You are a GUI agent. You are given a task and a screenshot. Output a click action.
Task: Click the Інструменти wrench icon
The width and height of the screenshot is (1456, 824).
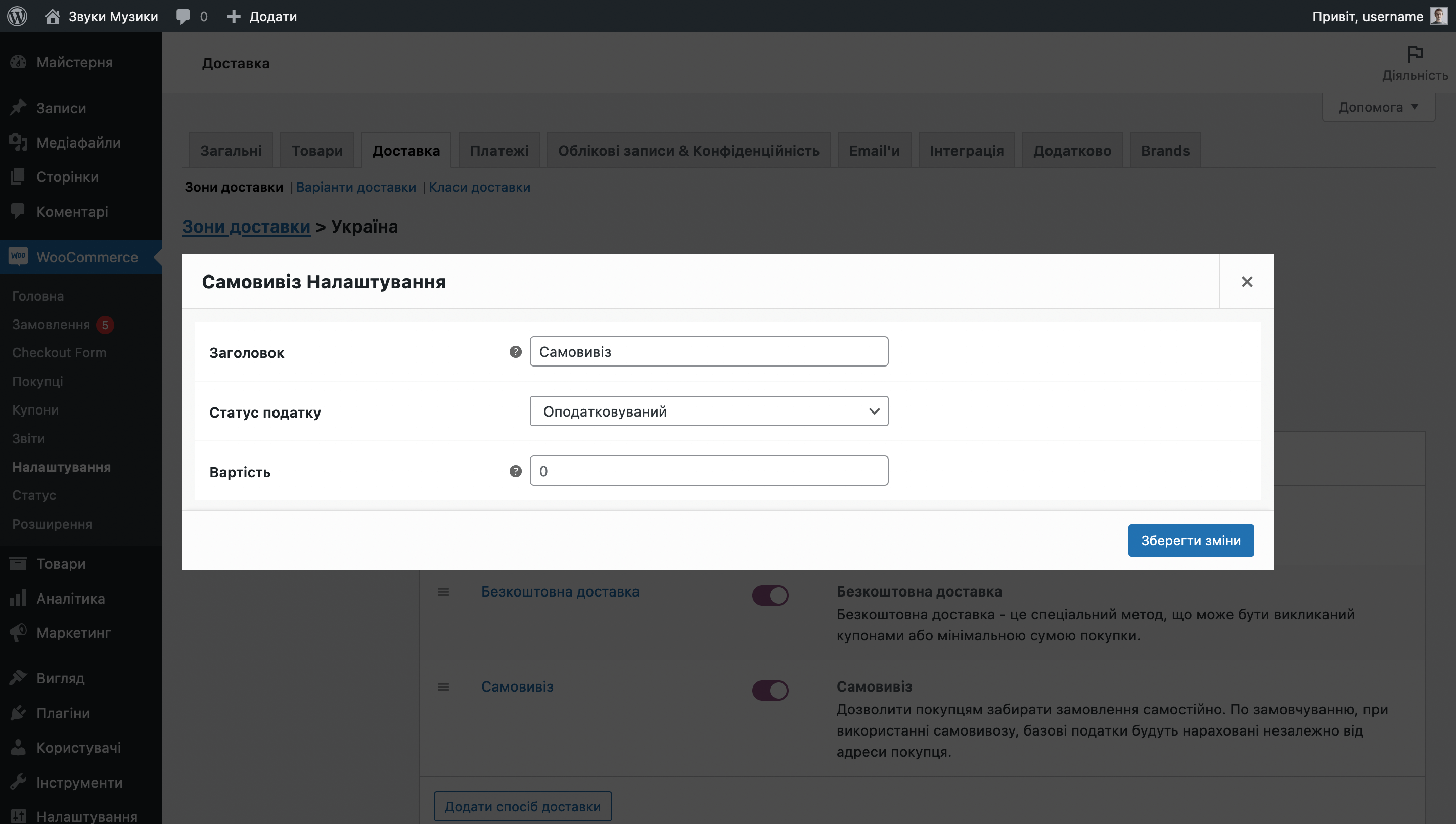point(18,782)
